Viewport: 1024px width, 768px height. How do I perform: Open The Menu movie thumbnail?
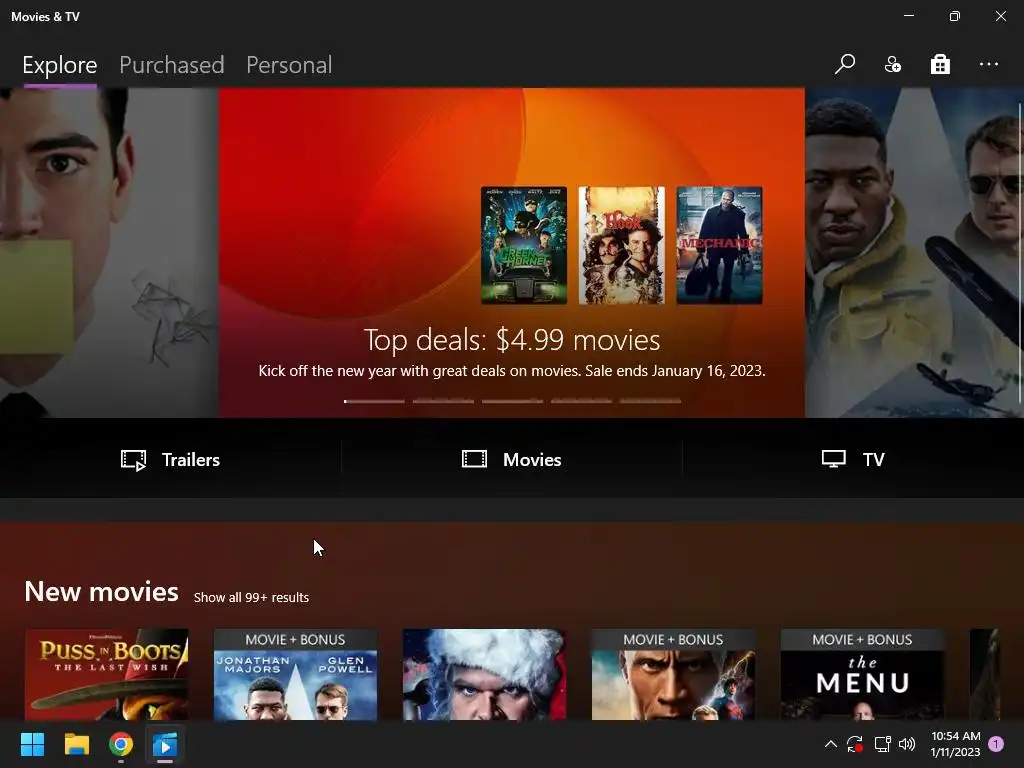pyautogui.click(x=862, y=675)
